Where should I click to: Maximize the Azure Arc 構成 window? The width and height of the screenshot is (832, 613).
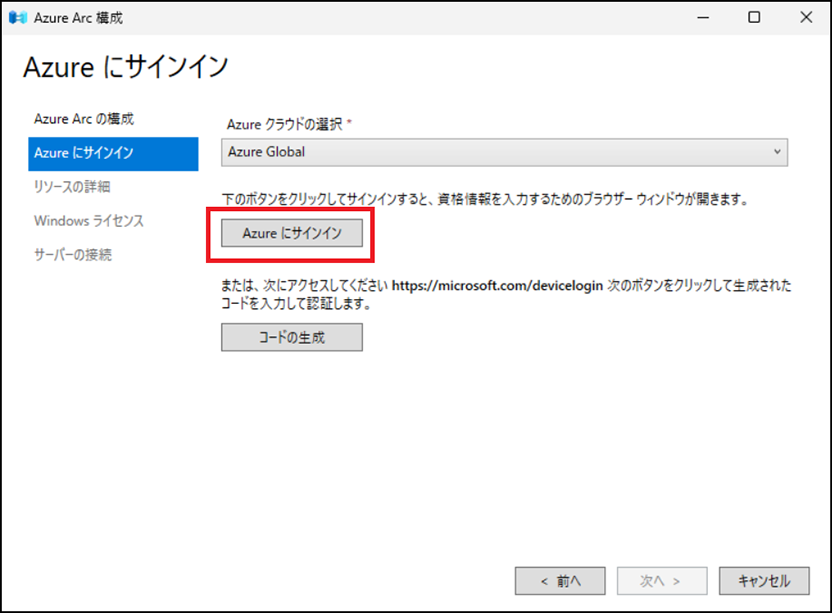click(754, 18)
